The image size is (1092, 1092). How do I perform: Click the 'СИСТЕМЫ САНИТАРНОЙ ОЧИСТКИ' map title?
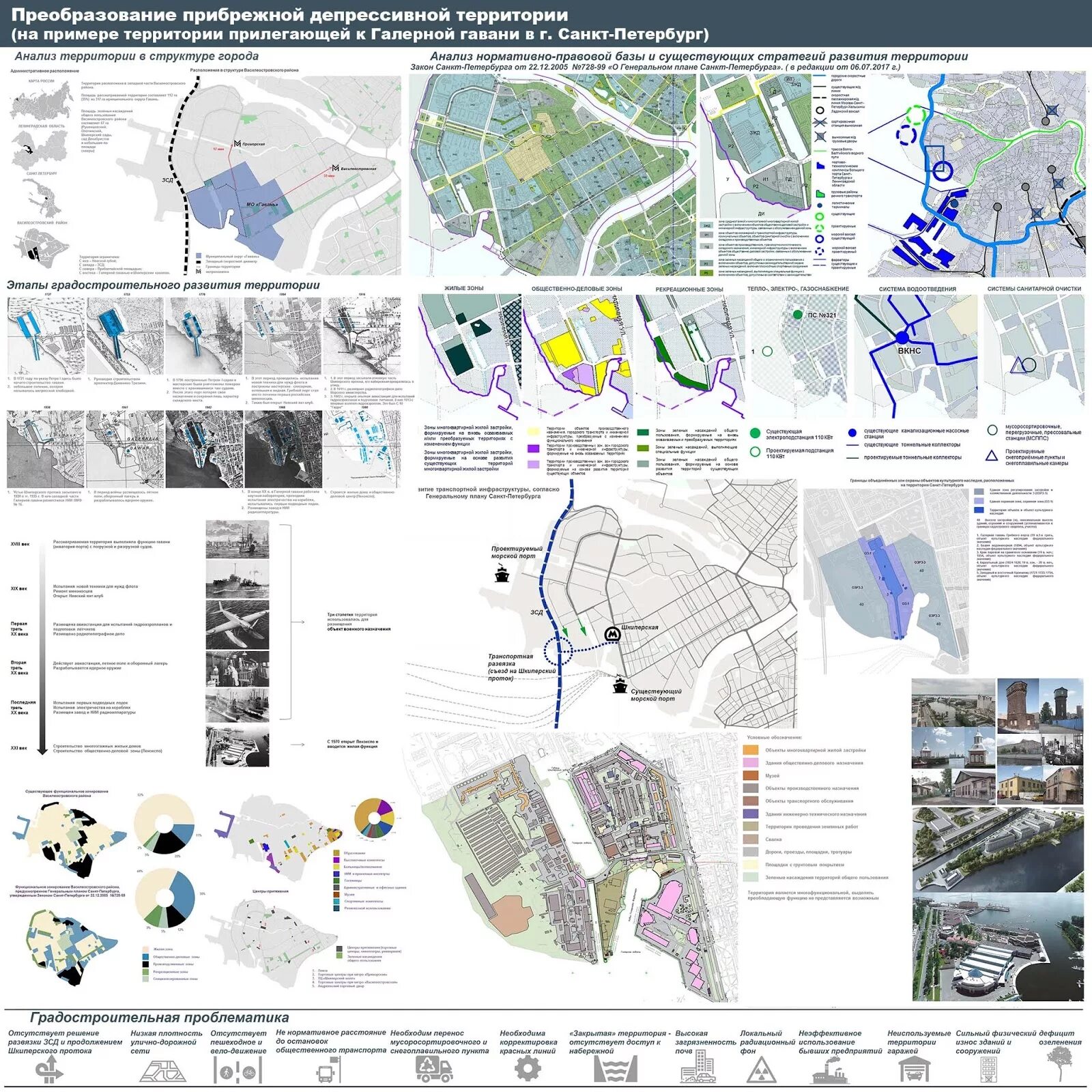coord(1034,289)
